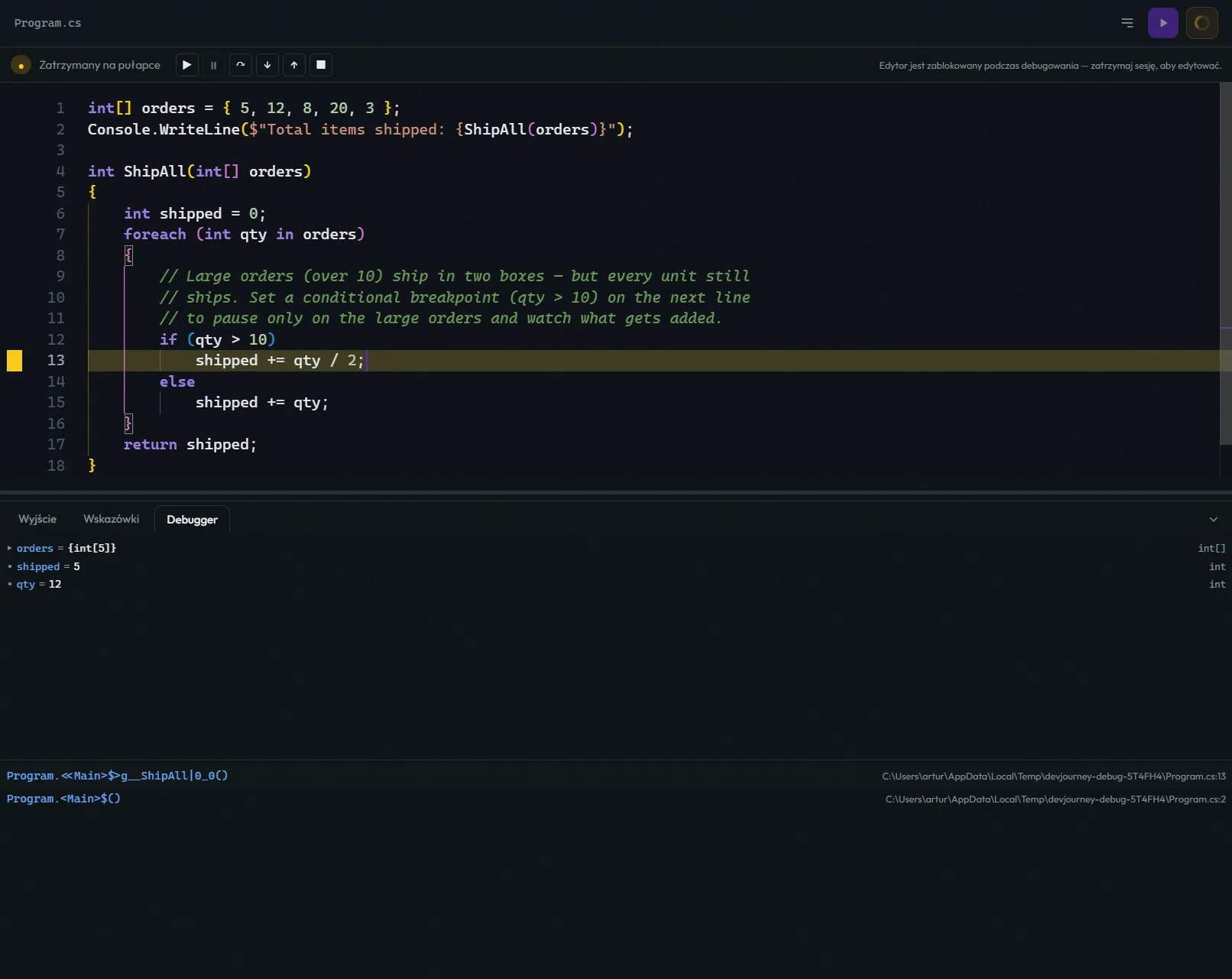Click the 'return shipped;' statement
Image resolution: width=1232 pixels, height=979 pixels.
[x=190, y=445]
